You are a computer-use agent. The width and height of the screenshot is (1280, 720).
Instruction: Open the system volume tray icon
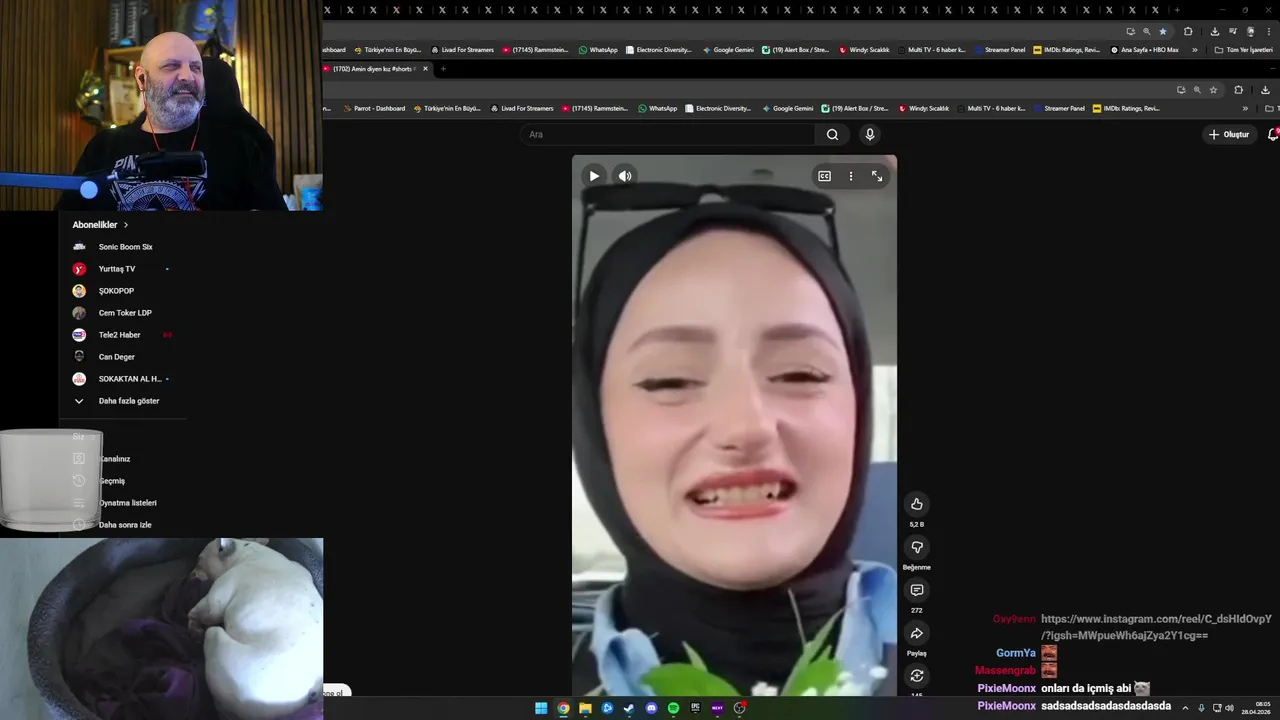[x=1229, y=708]
